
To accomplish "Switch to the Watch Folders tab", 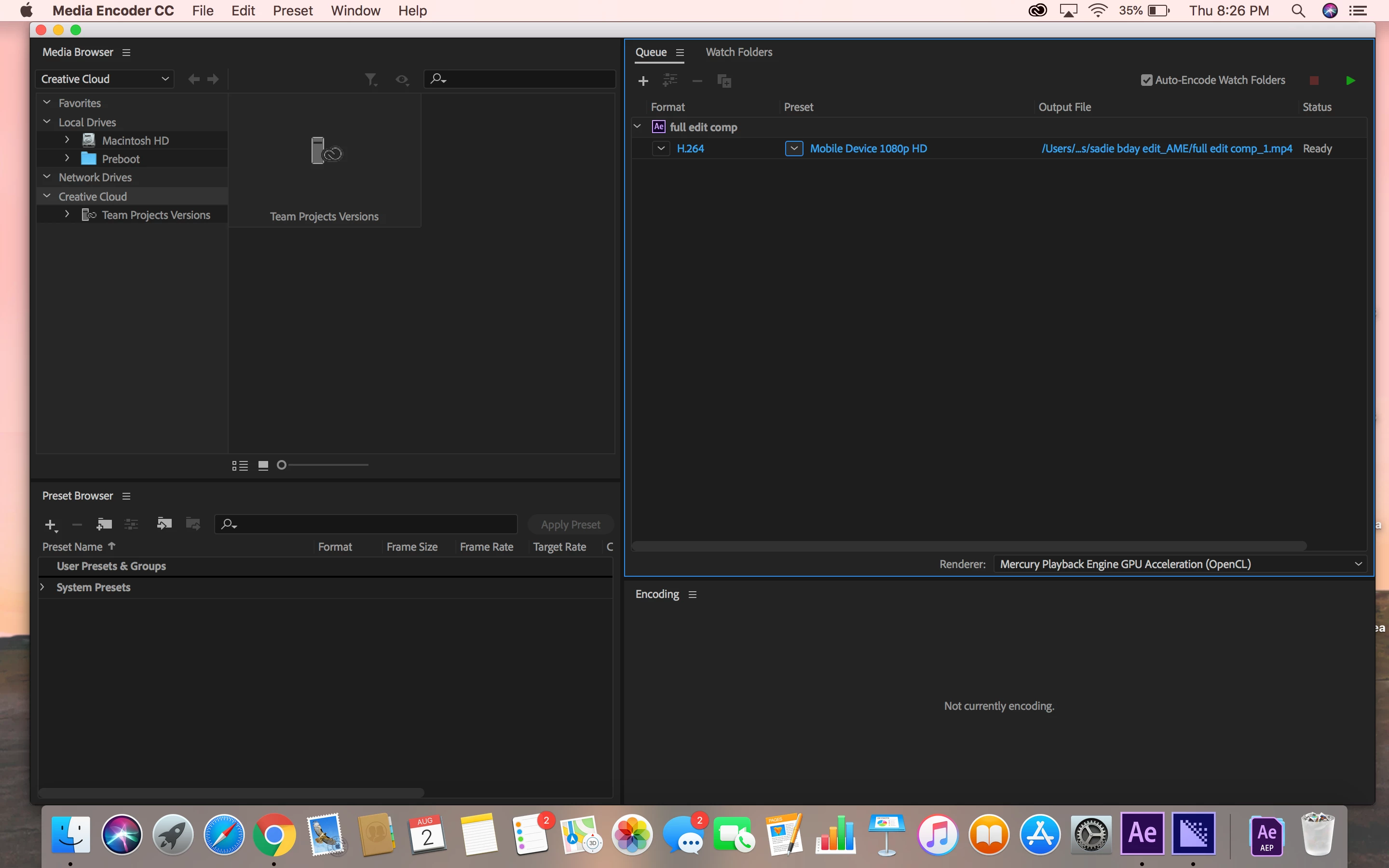I will point(739,52).
